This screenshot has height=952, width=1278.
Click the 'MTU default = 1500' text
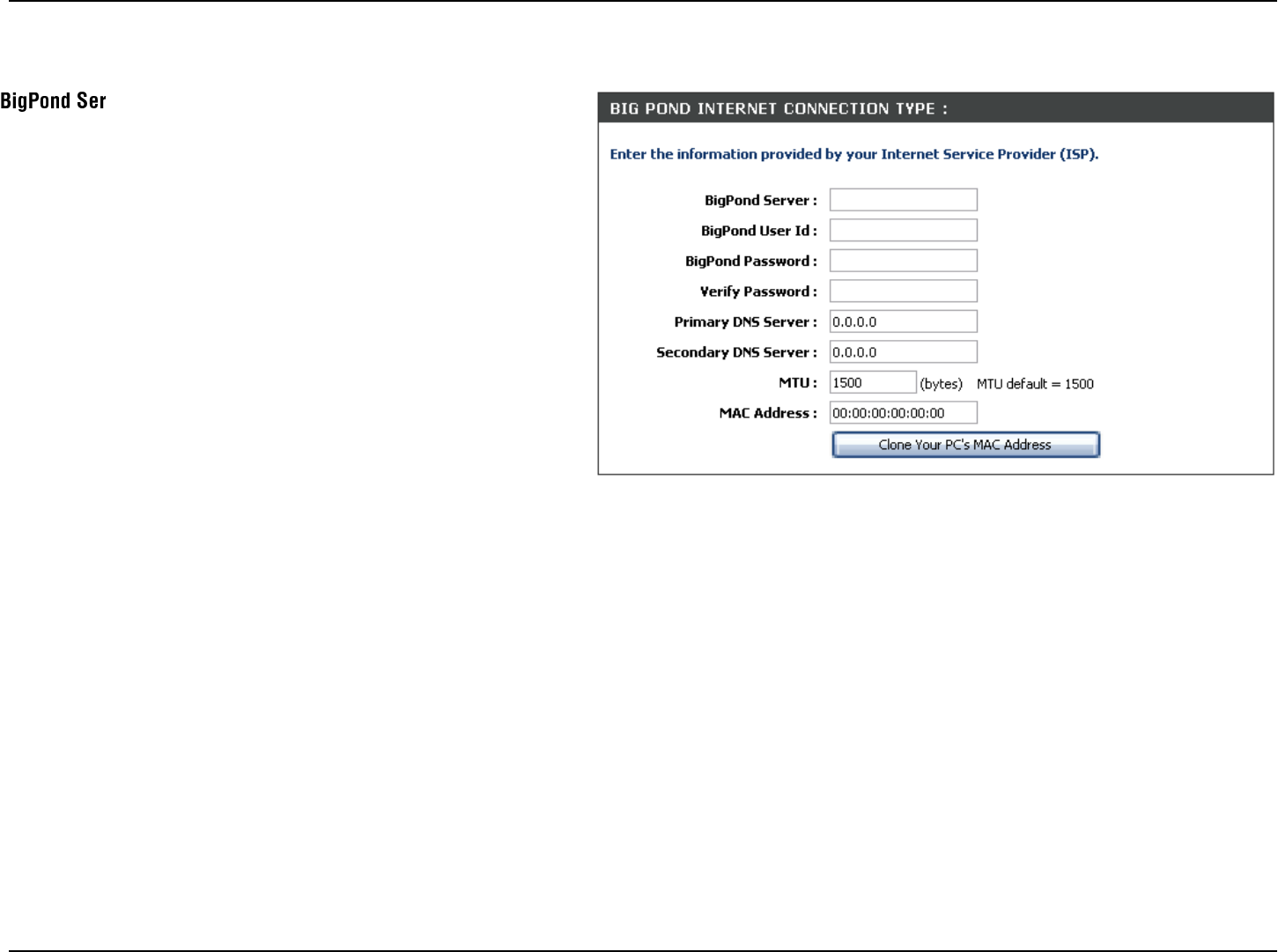(x=1035, y=384)
